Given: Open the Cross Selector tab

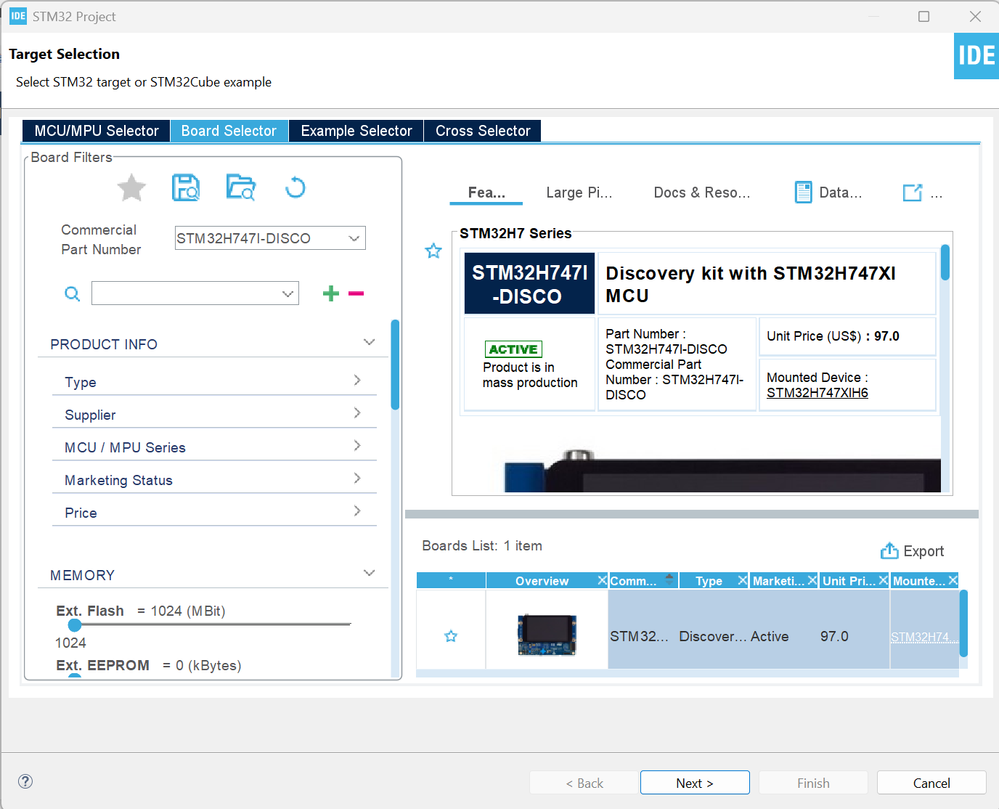Looking at the screenshot, I should [483, 131].
